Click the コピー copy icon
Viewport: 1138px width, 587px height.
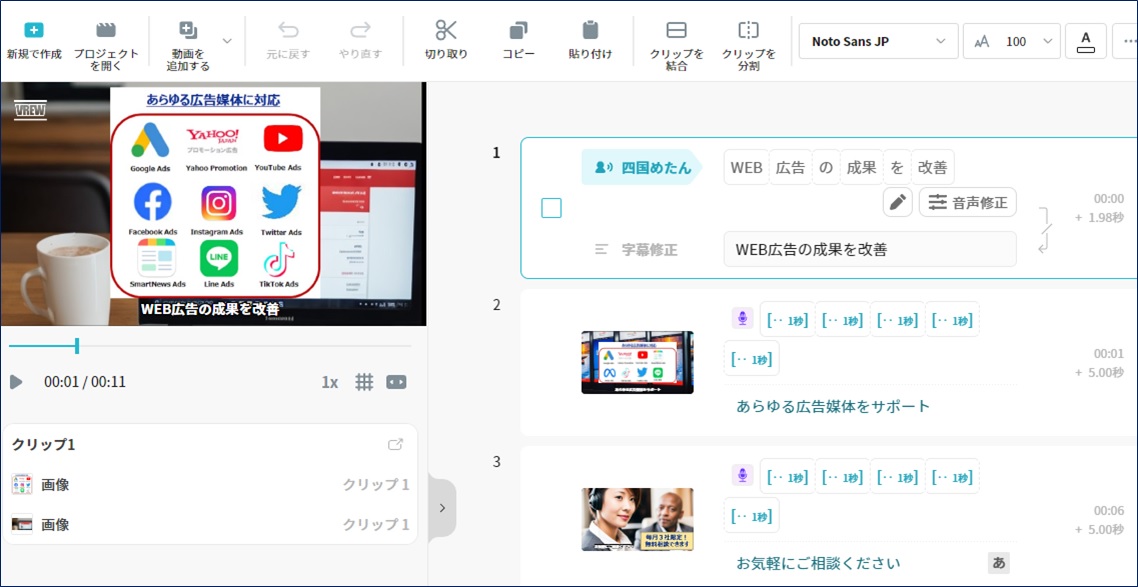coord(518,31)
